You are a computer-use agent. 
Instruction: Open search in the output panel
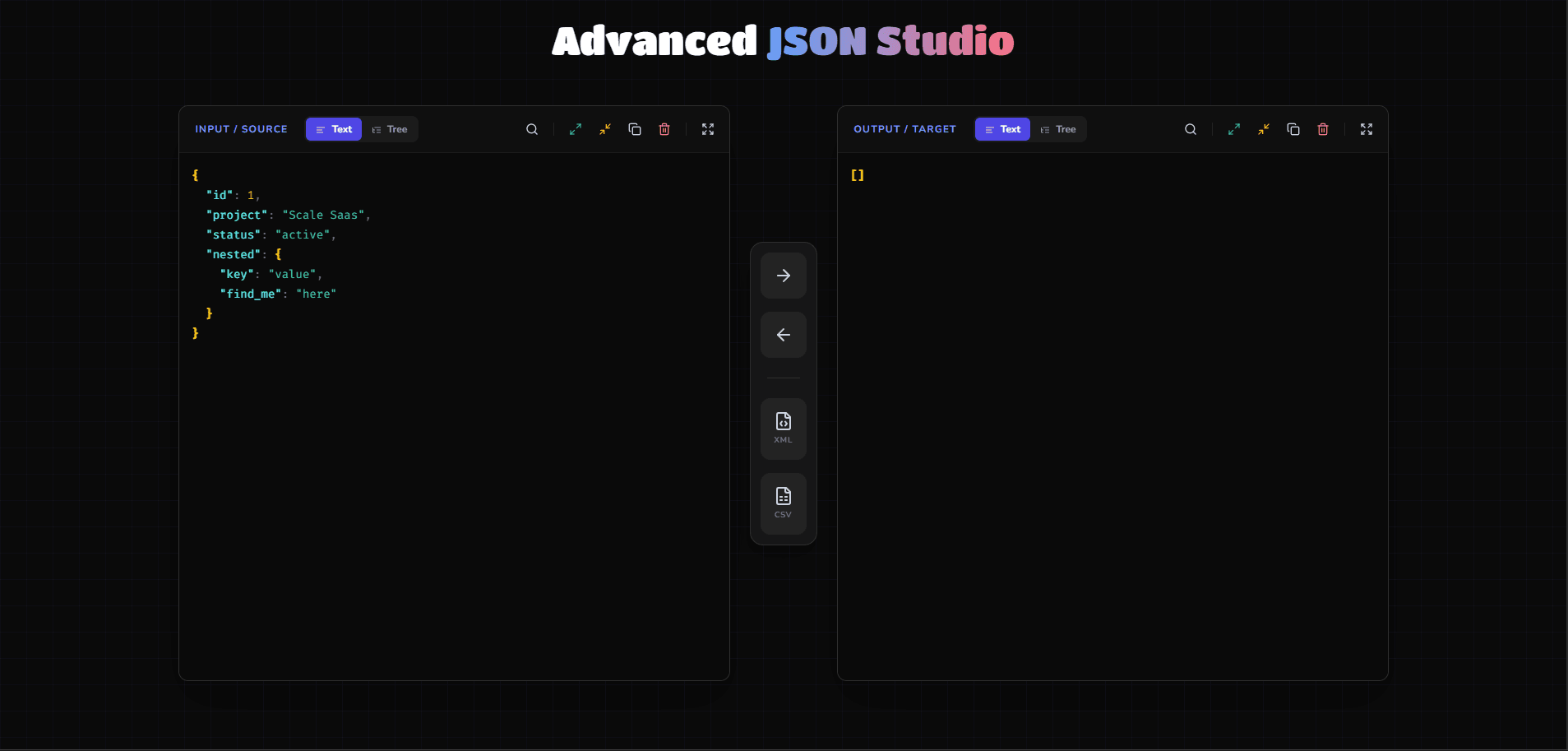pos(1190,129)
